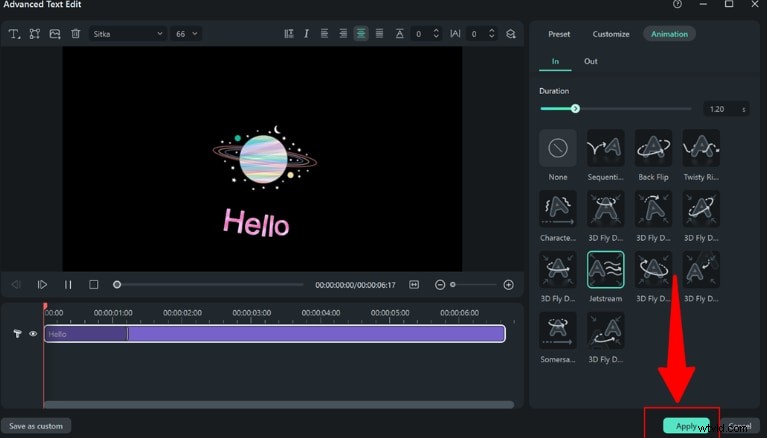Enable center text alignment
The image size is (767, 438).
tap(360, 34)
